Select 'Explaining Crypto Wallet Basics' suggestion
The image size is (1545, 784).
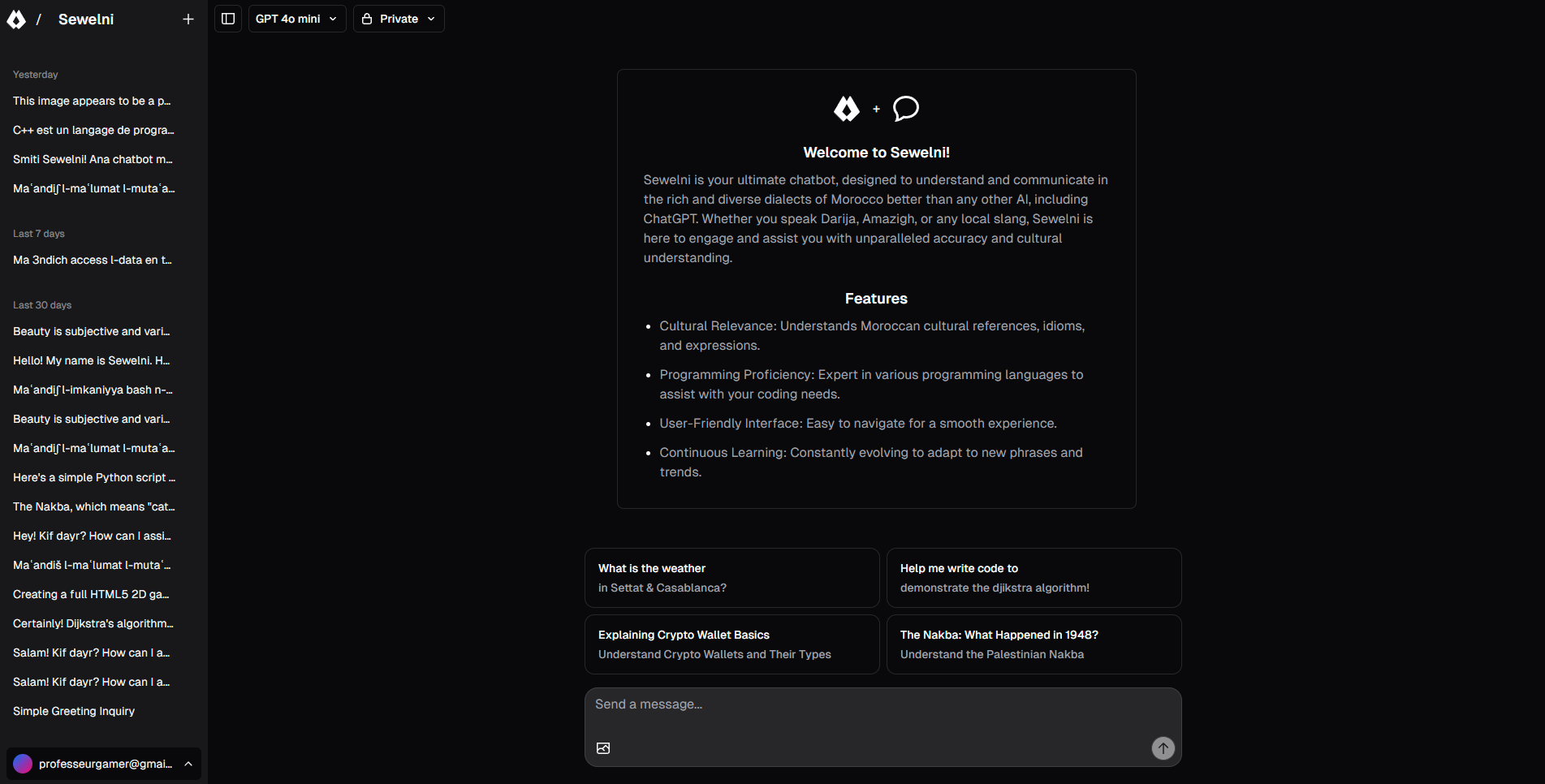[x=732, y=644]
